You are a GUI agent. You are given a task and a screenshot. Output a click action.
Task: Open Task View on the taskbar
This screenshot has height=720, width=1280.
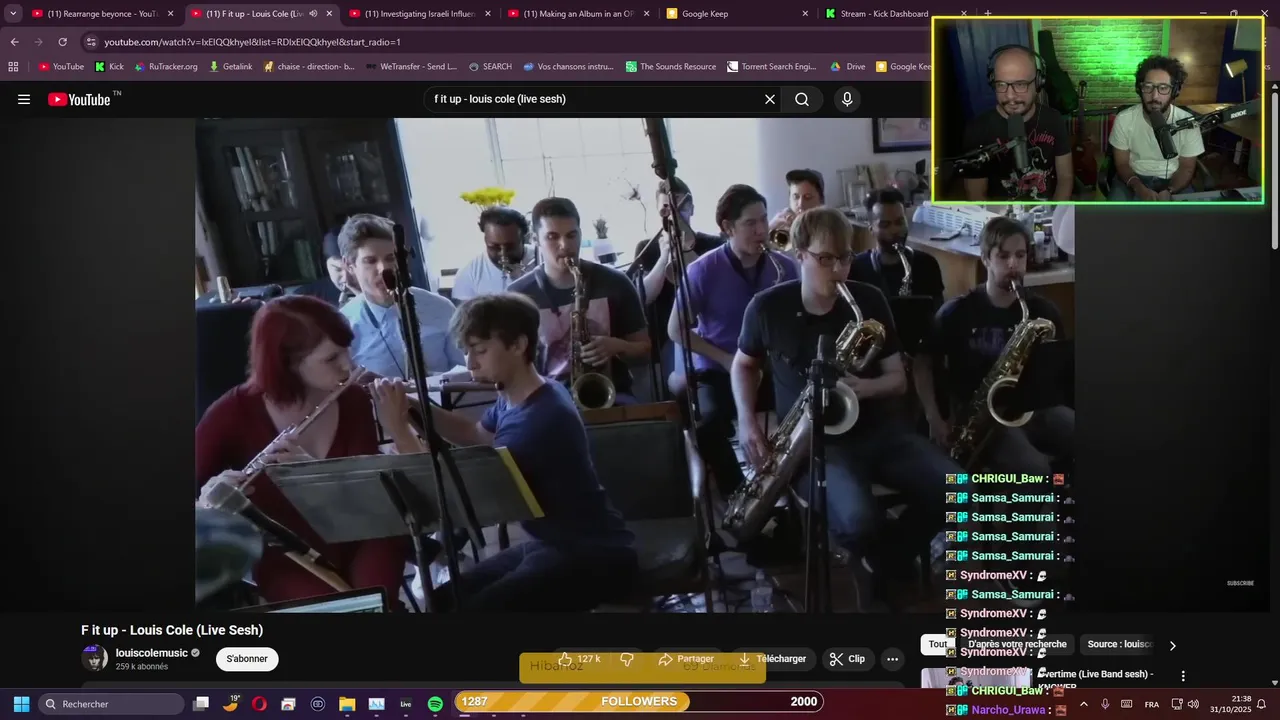pyautogui.click(x=201, y=704)
